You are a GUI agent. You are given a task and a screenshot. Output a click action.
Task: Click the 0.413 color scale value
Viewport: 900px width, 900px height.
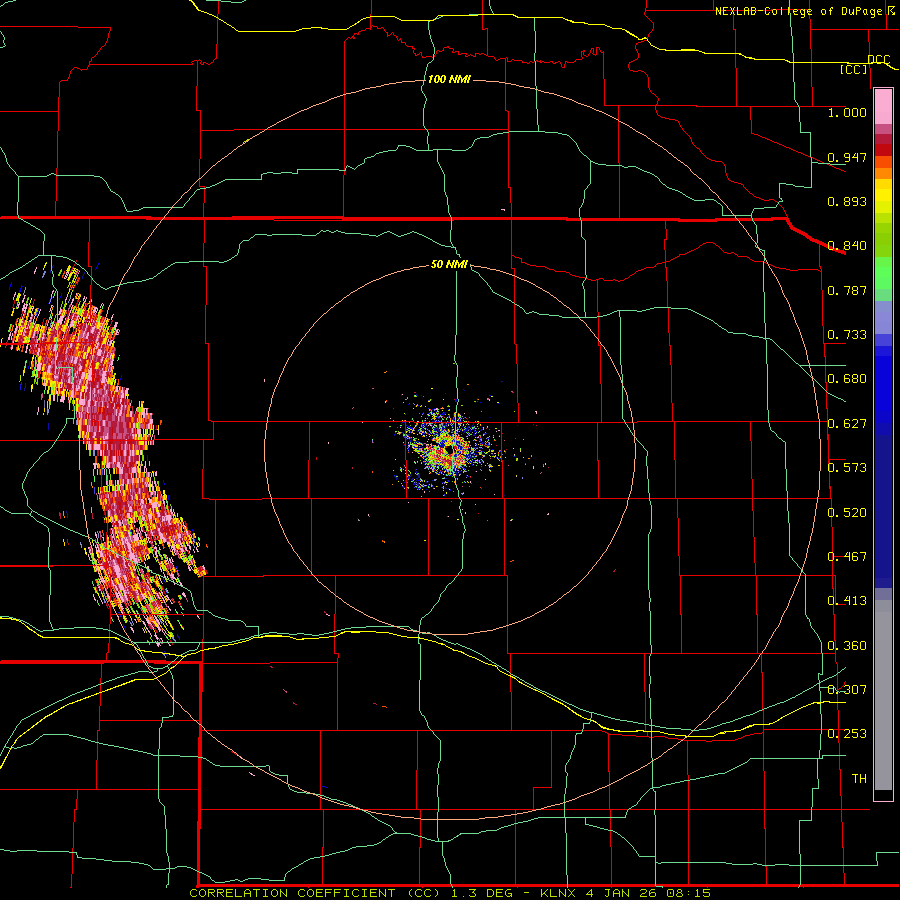847,601
